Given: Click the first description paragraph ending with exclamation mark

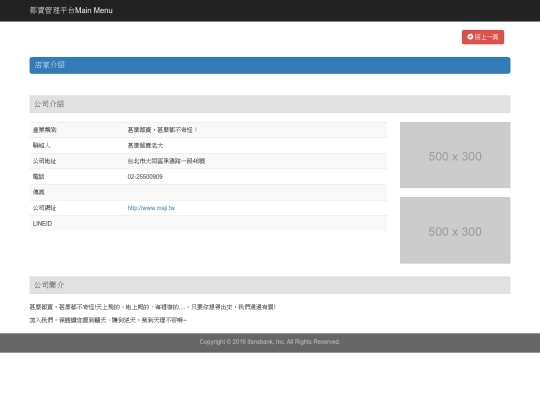Looking at the screenshot, I should click(153, 307).
